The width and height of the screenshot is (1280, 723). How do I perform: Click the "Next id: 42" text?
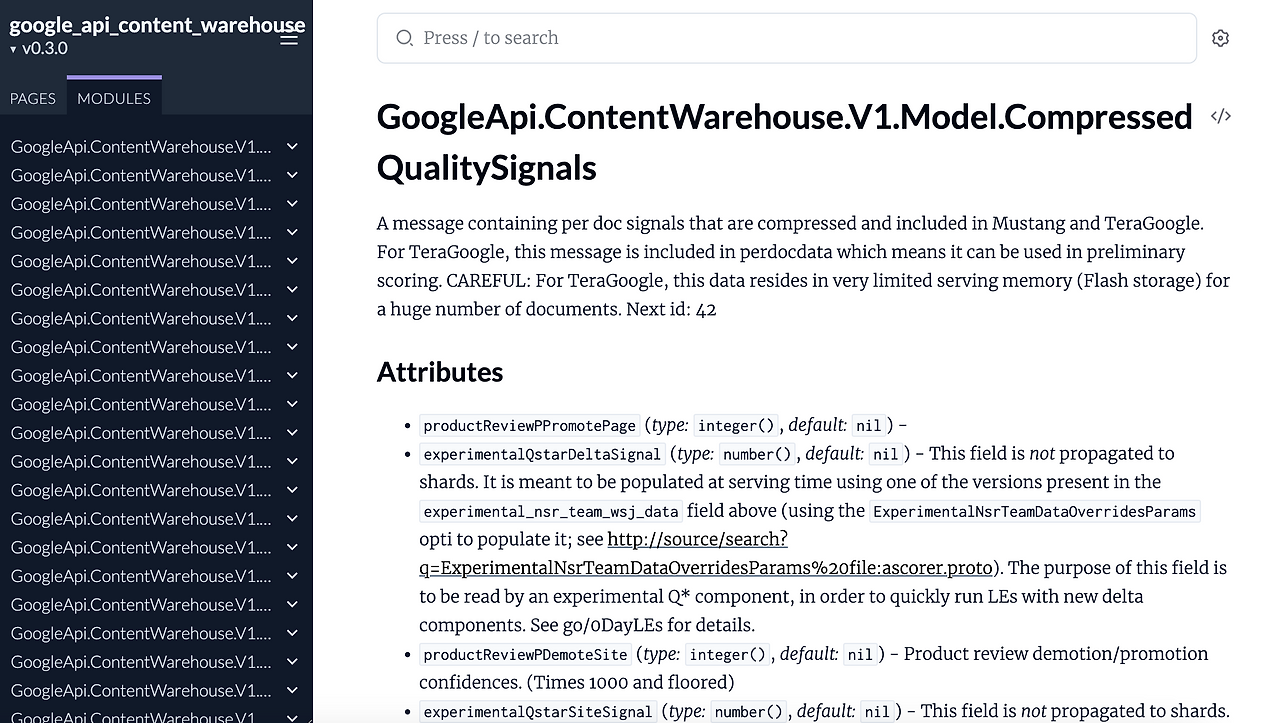coord(671,309)
